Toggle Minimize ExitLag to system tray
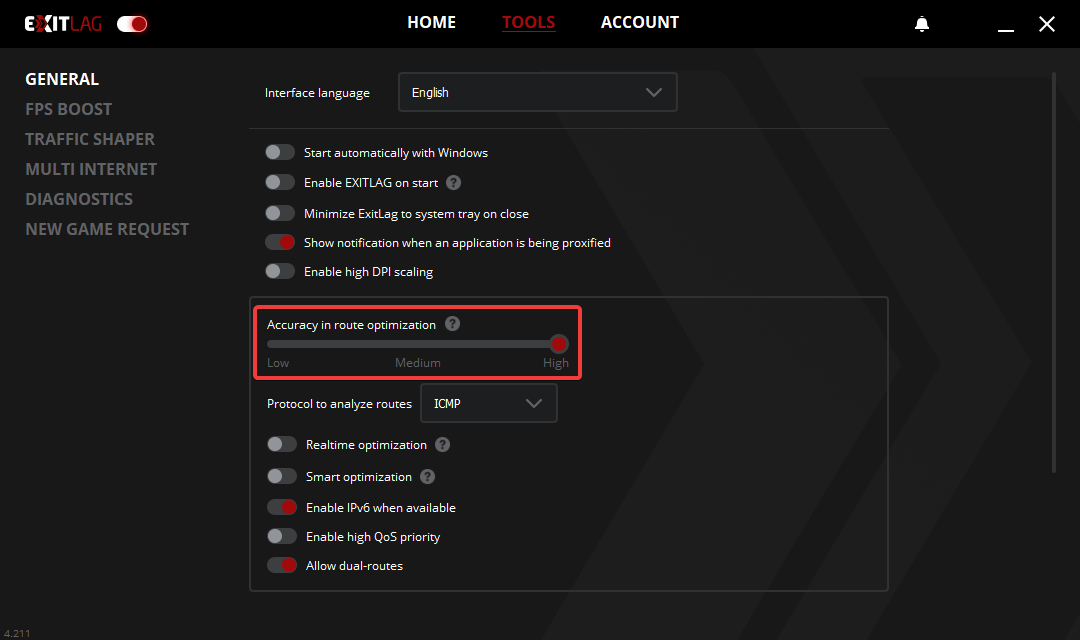The width and height of the screenshot is (1080, 640). click(280, 213)
